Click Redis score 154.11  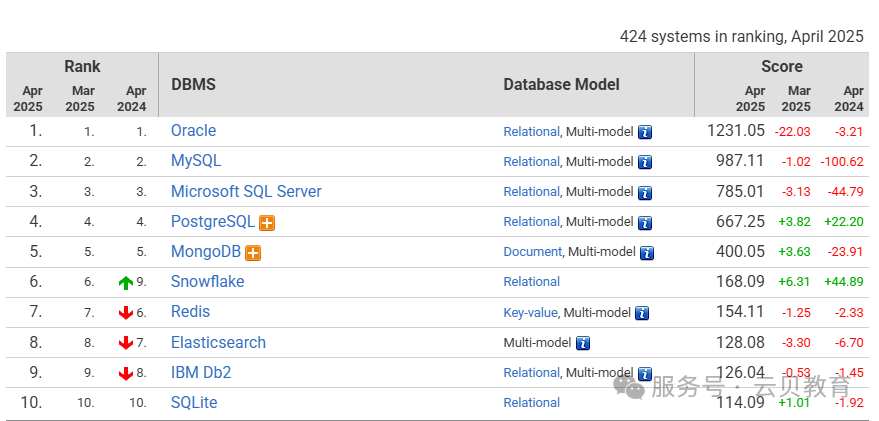coord(740,312)
